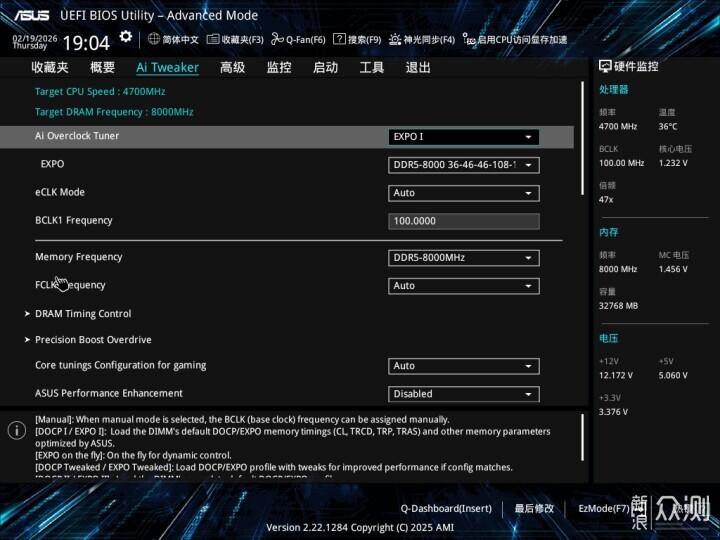
Task: Click 36°C temperature reading
Action: pyautogui.click(x=668, y=126)
